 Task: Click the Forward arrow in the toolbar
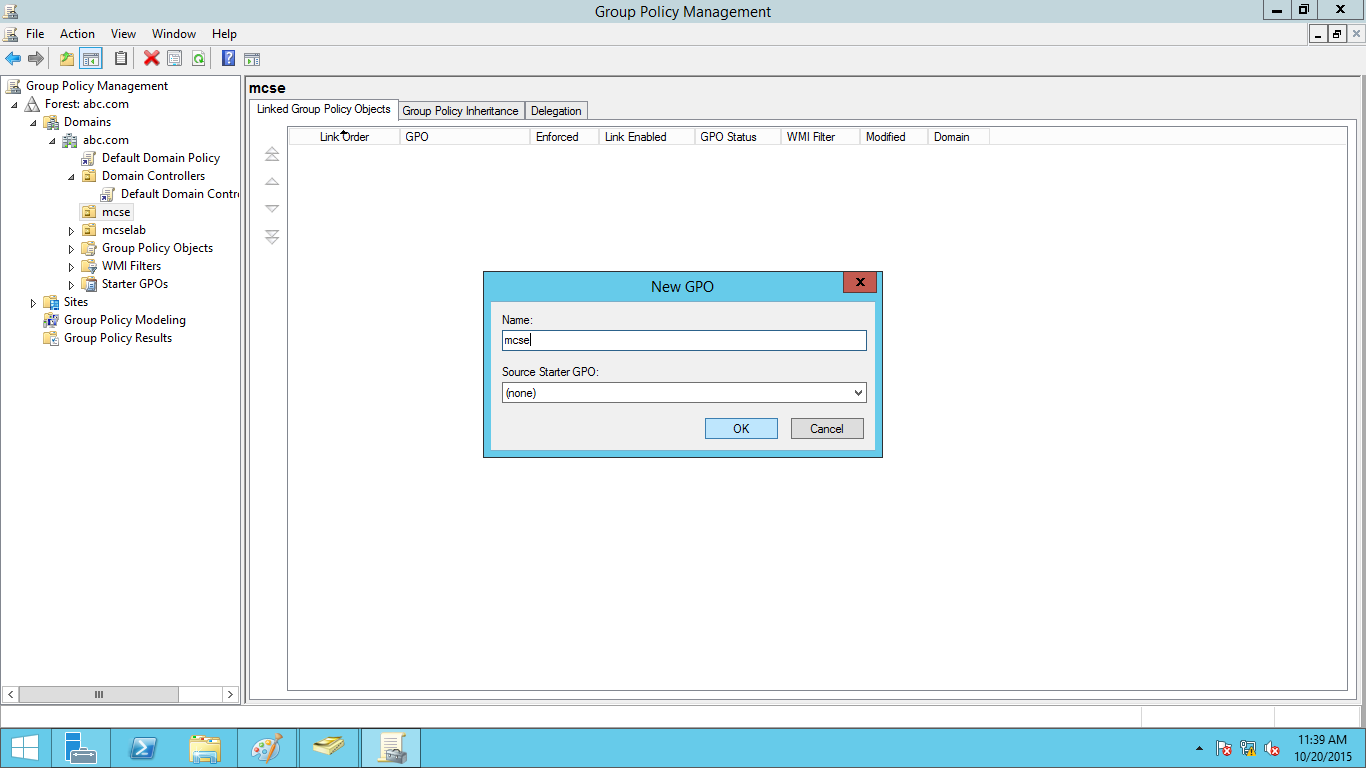pos(35,59)
